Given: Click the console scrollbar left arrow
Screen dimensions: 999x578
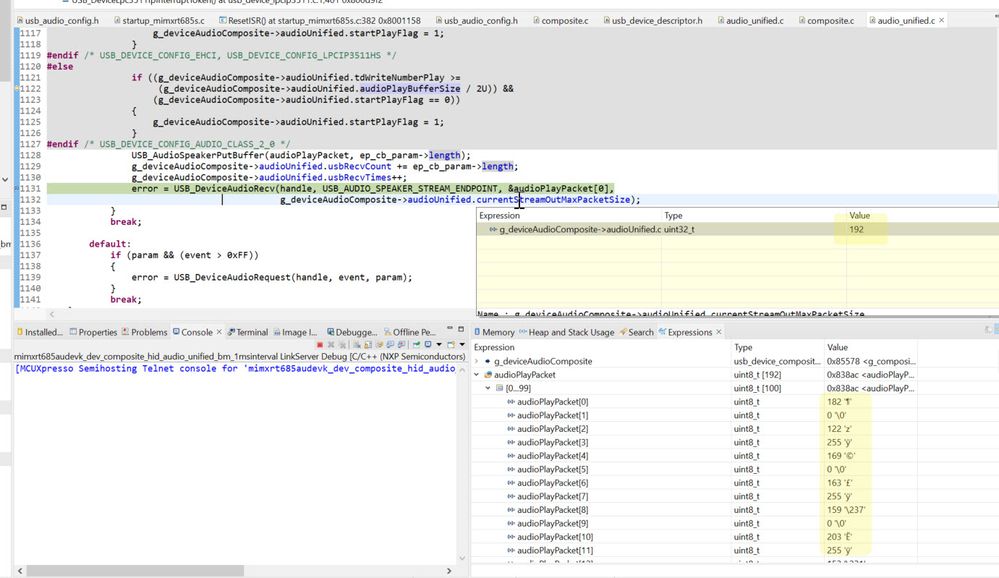Looking at the screenshot, I should 20,570.
